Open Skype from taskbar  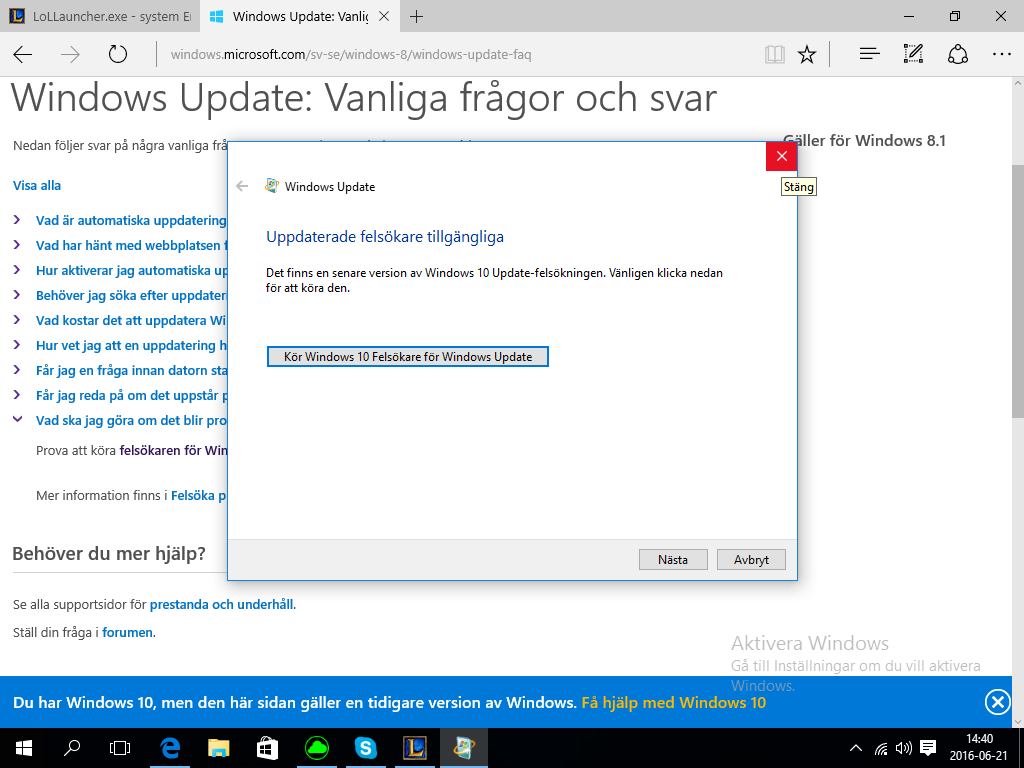click(x=366, y=748)
